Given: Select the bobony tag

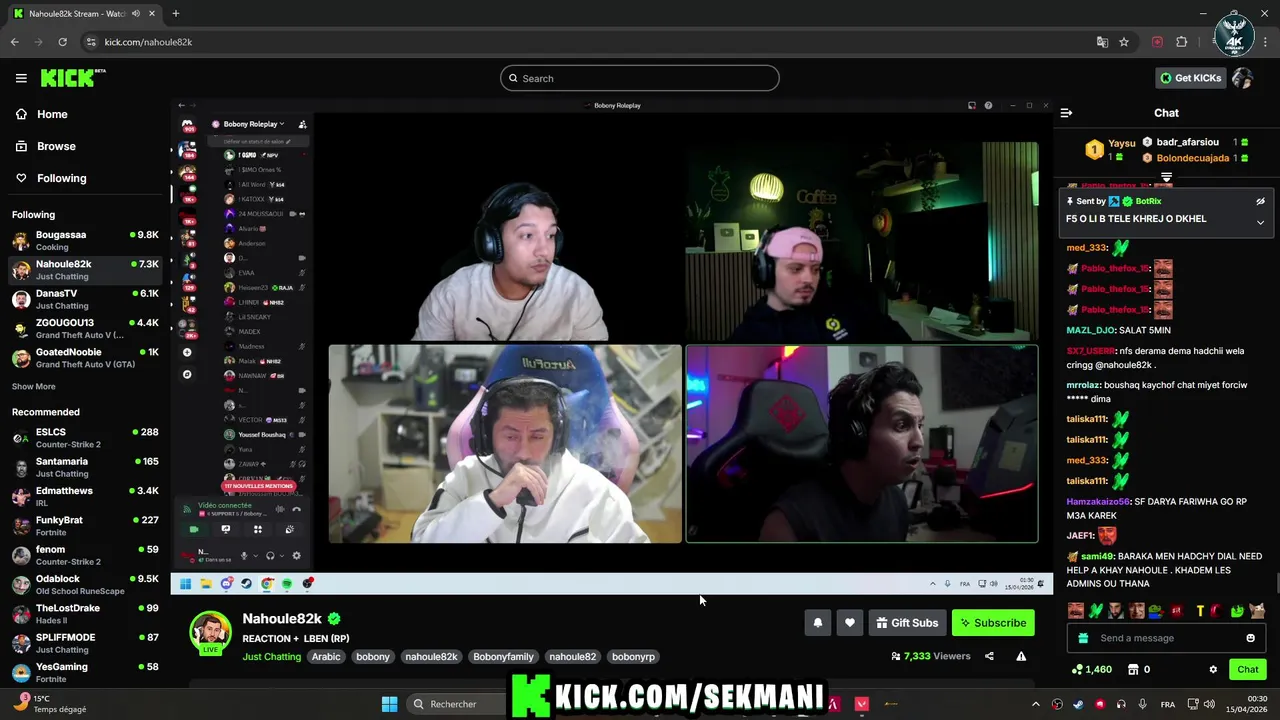Looking at the screenshot, I should pyautogui.click(x=373, y=657).
